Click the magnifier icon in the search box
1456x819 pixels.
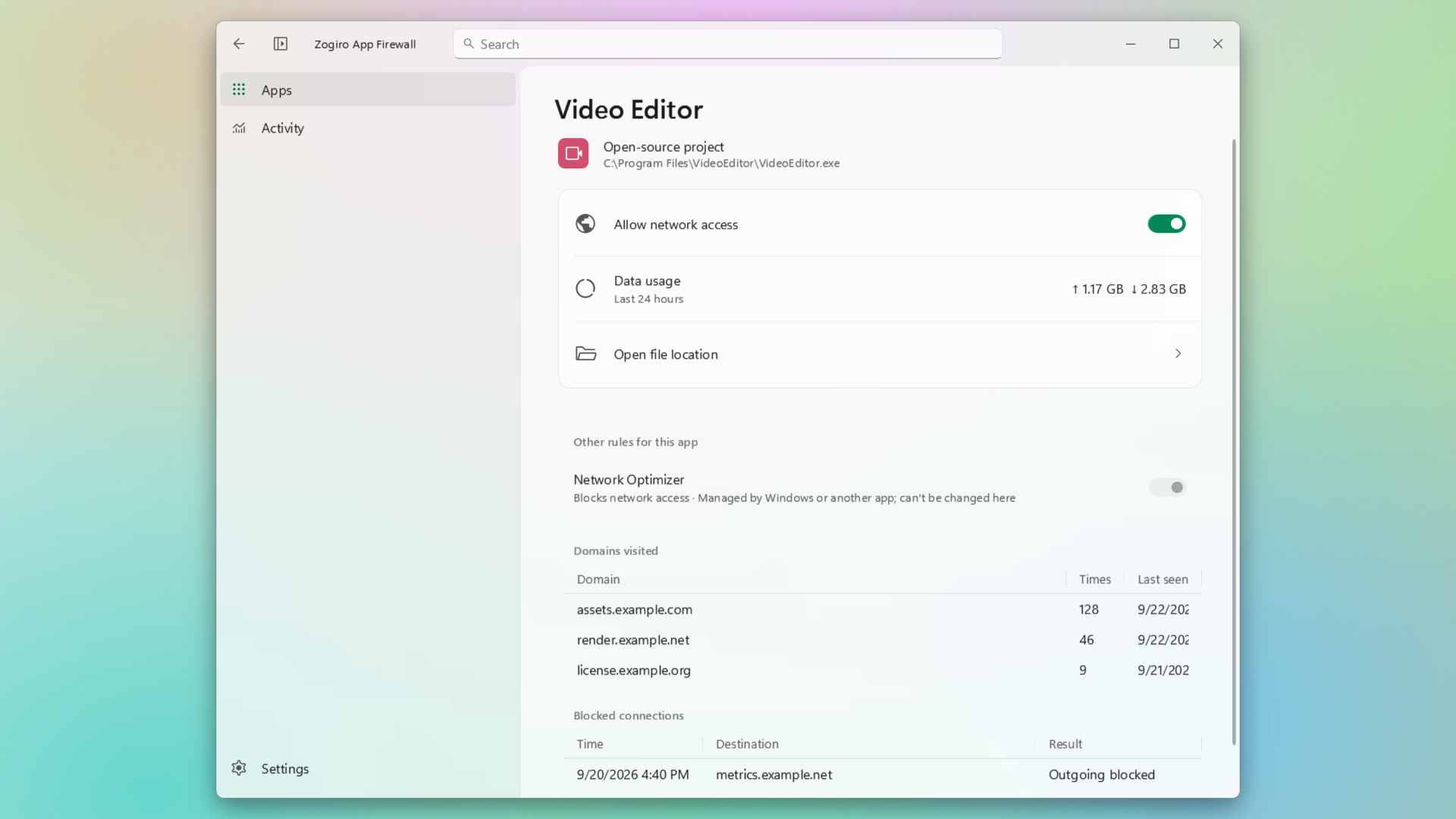pos(469,44)
